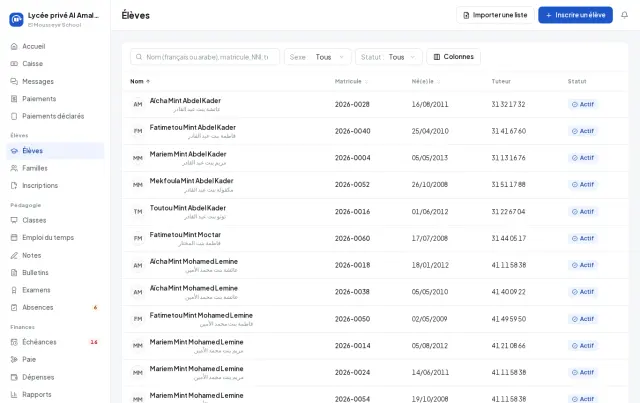The height and width of the screenshot is (403, 640).
Task: Open the Rapports chart icon
Action: pos(14,394)
